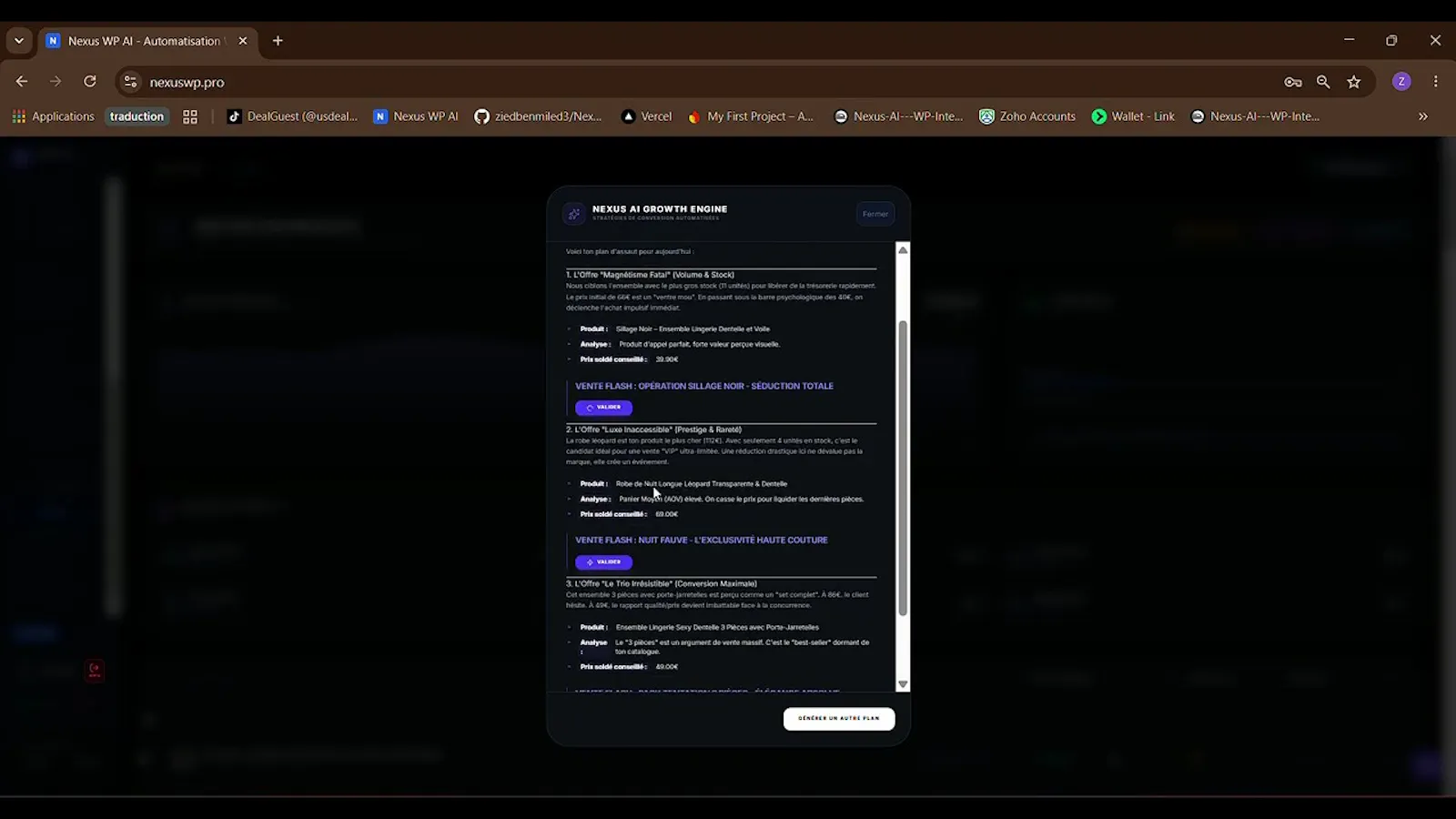The width and height of the screenshot is (1456, 819).
Task: Bookmark this page with the star icon
Action: click(x=1354, y=82)
